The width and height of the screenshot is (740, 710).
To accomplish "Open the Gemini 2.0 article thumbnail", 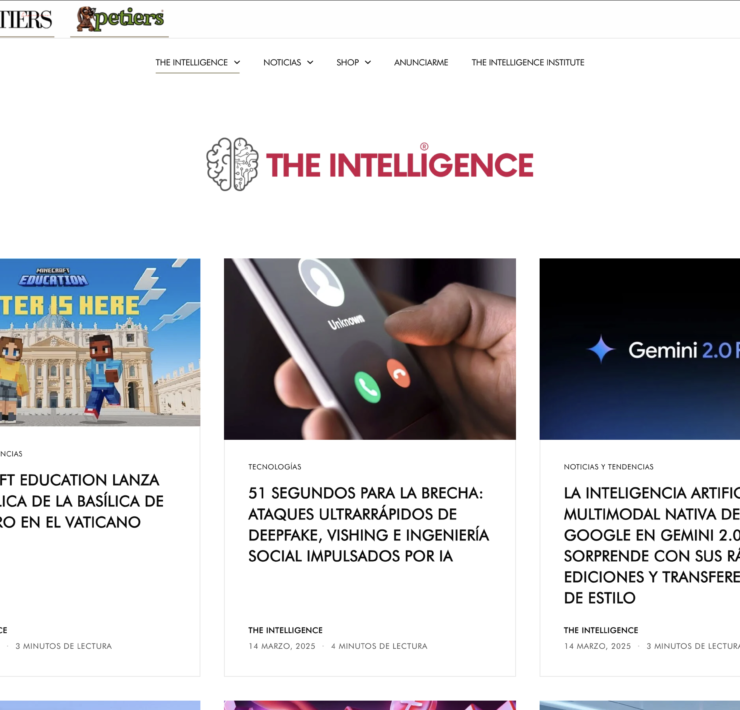I will 640,349.
